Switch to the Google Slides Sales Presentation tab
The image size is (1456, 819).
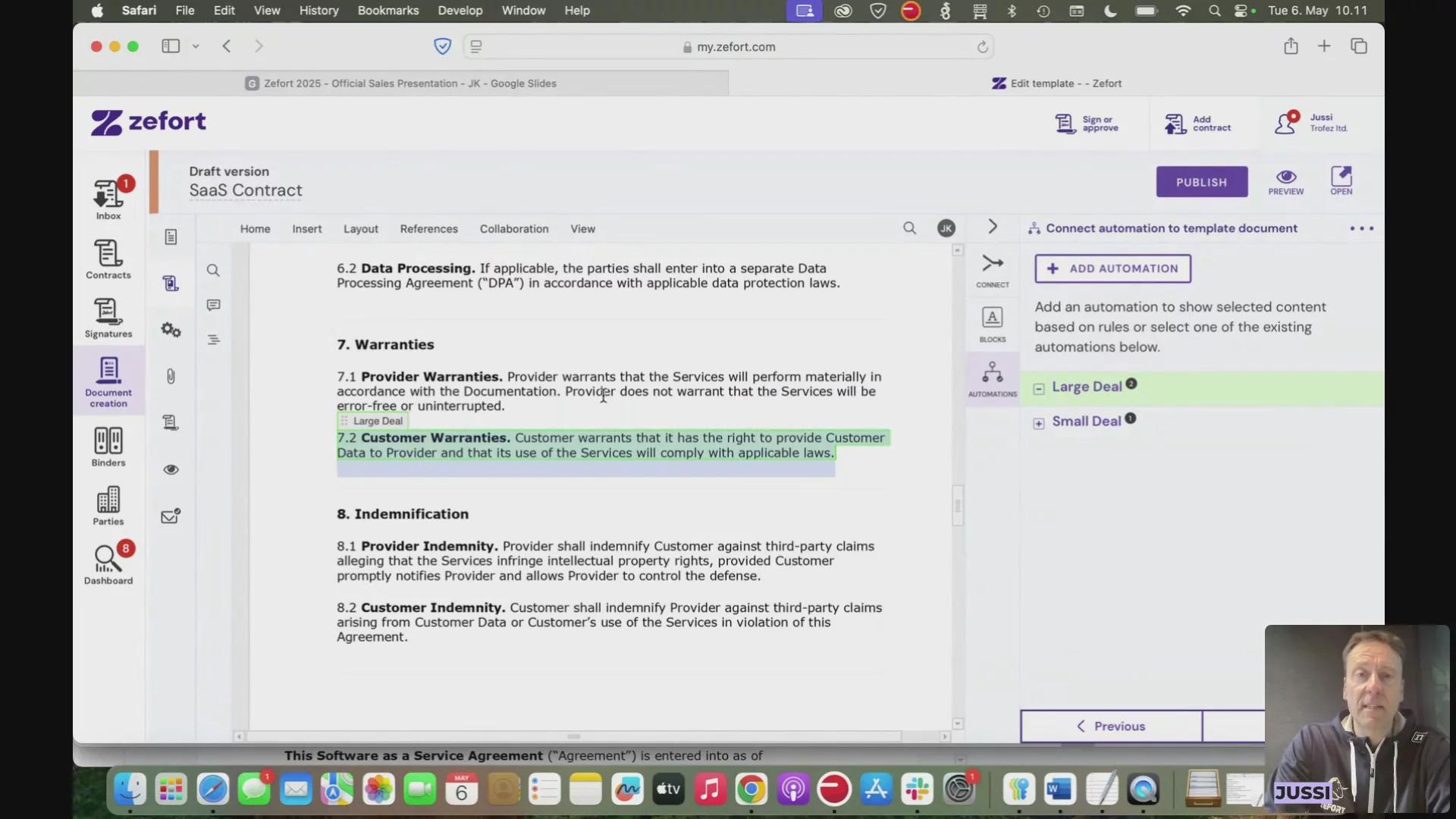[401, 83]
